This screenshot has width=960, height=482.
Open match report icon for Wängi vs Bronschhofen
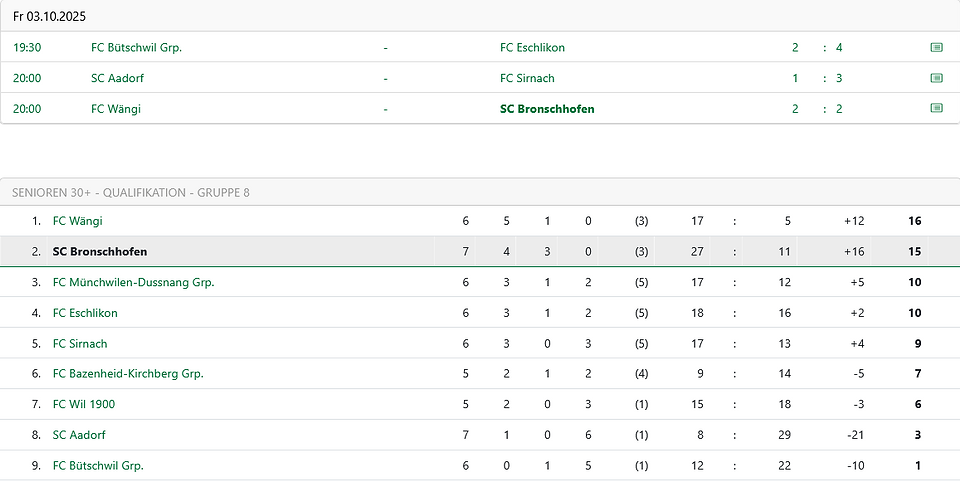pos(936,108)
